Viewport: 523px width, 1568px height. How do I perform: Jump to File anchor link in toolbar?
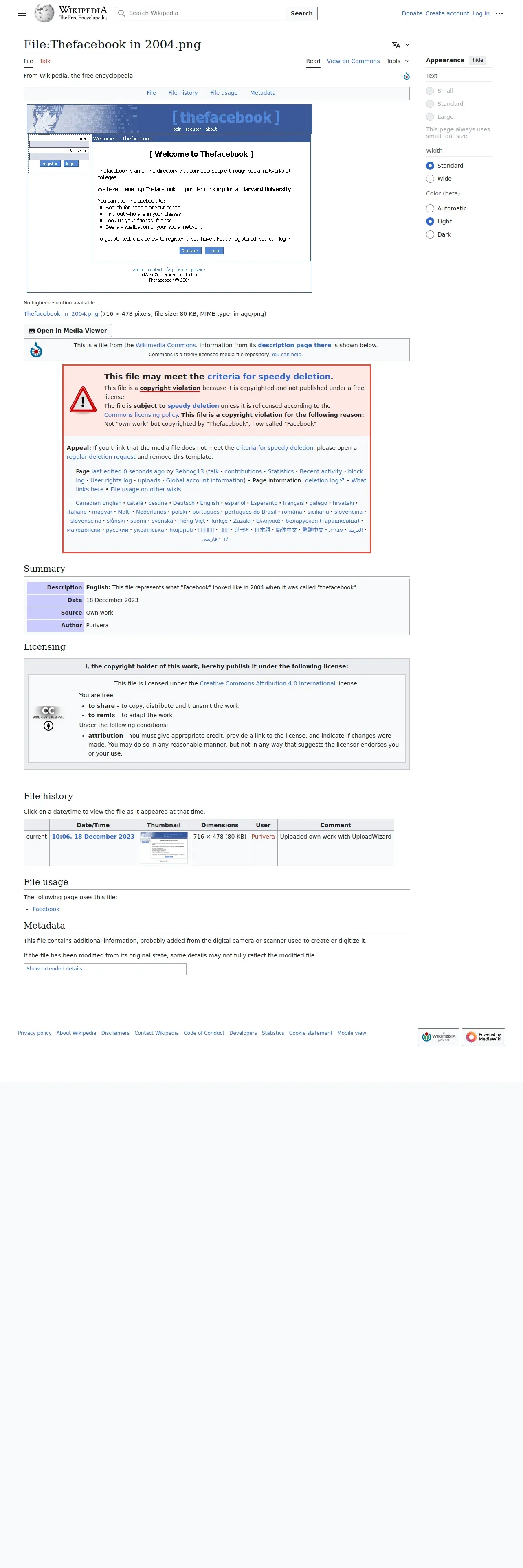151,93
